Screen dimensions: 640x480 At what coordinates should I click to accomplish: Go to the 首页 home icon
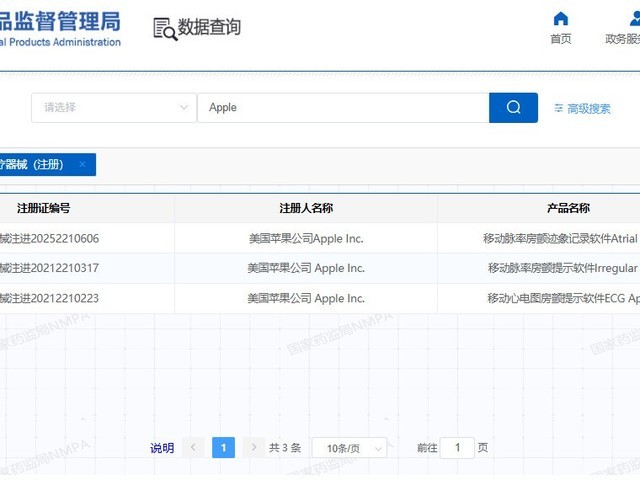pos(561,19)
